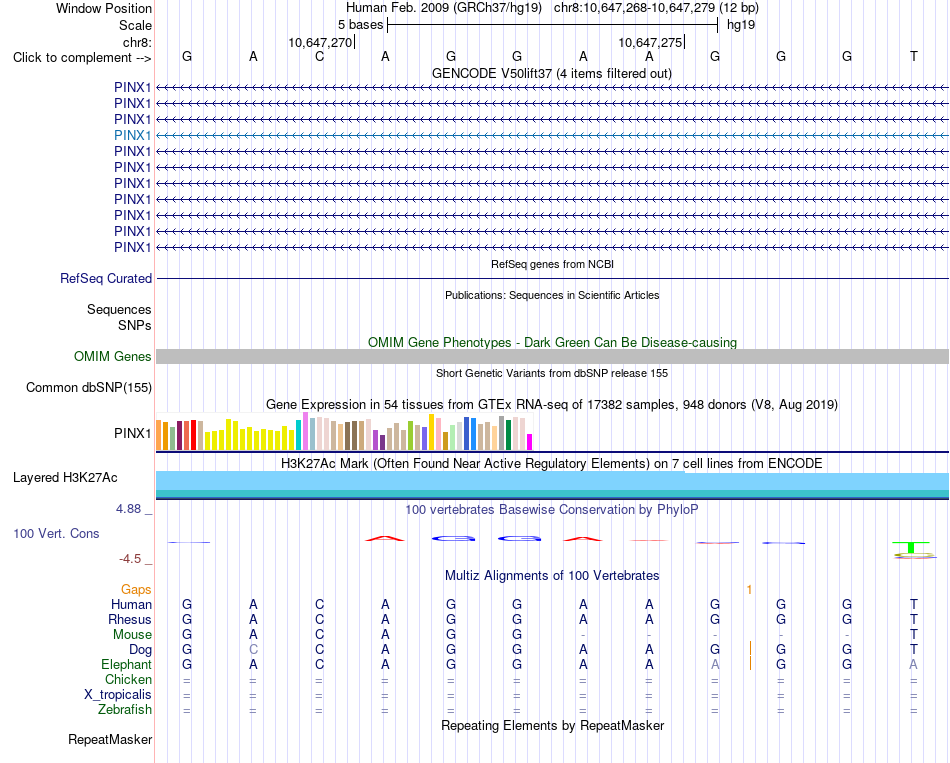Select the Elephant species label
This screenshot has width=950, height=763.
pos(126,665)
